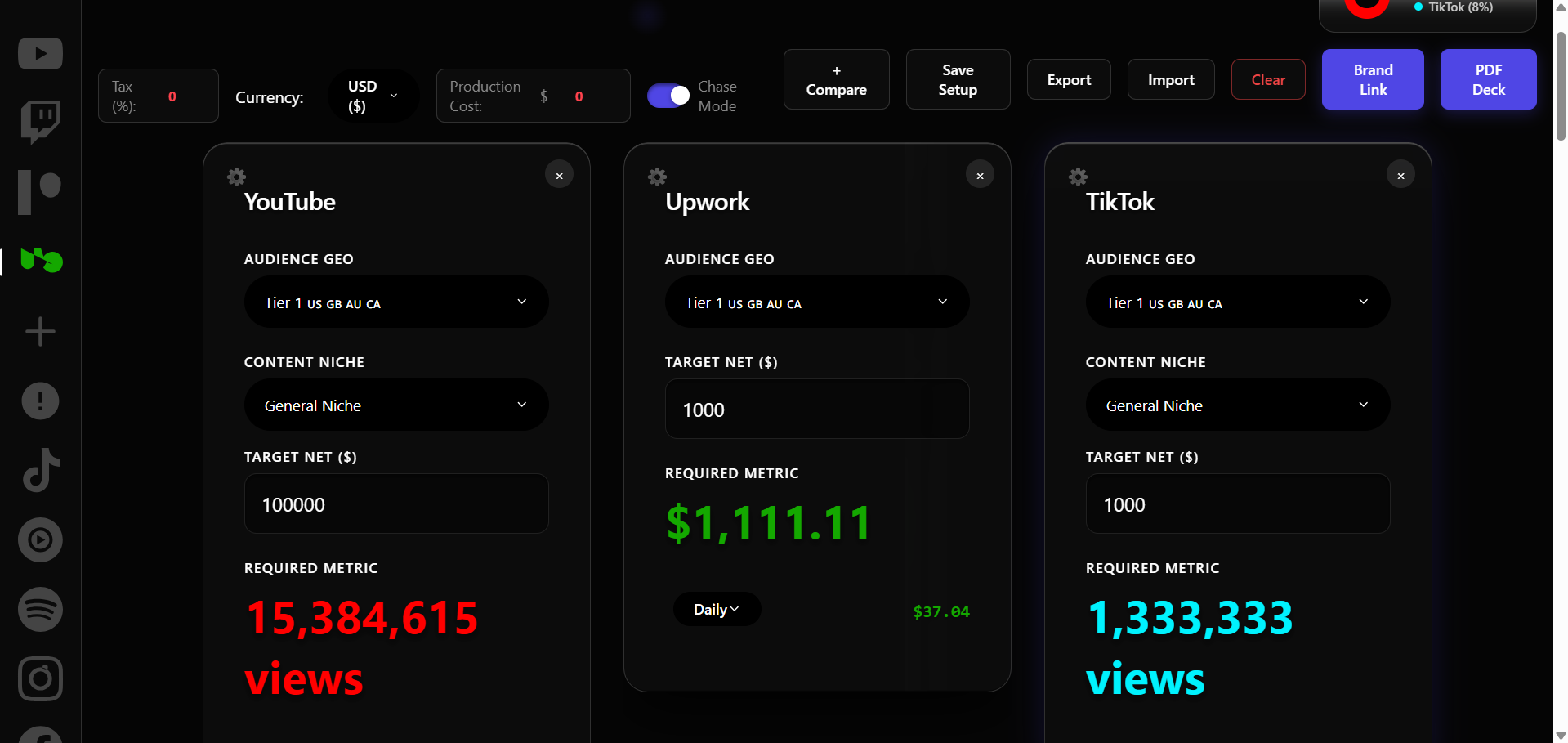Click the page vertical scrollbar
Screen dimensions: 1568x743
tap(1561, 86)
